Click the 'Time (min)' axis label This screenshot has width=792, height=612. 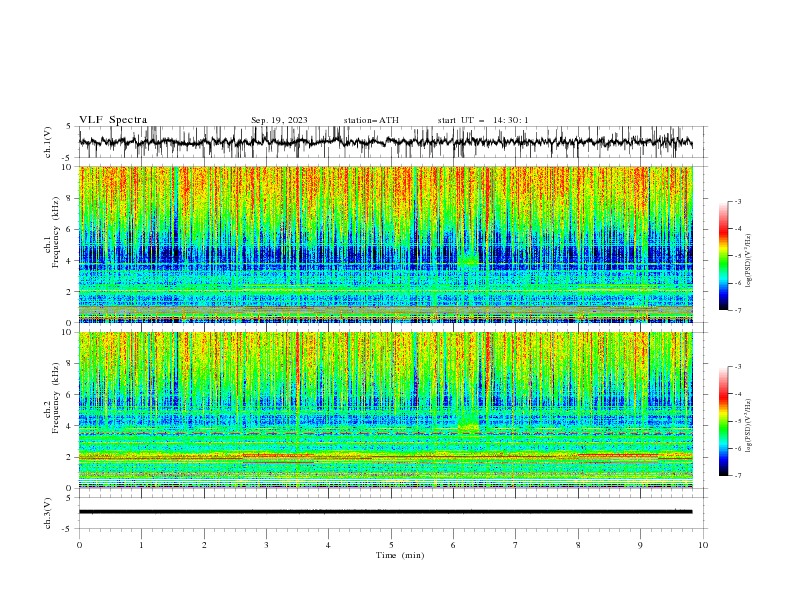[x=400, y=555]
